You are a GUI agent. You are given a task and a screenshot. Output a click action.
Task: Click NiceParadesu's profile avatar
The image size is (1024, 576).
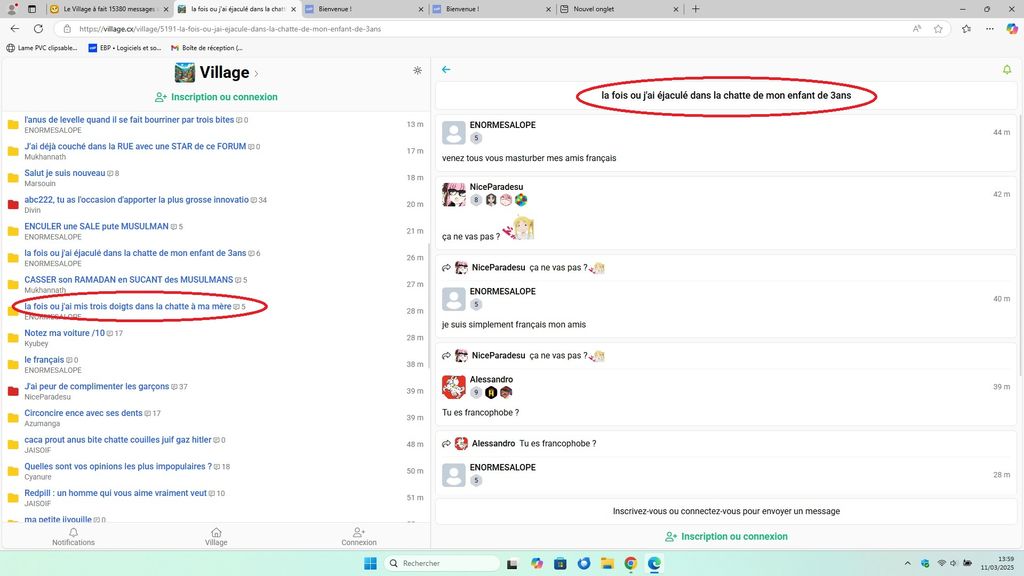point(454,193)
